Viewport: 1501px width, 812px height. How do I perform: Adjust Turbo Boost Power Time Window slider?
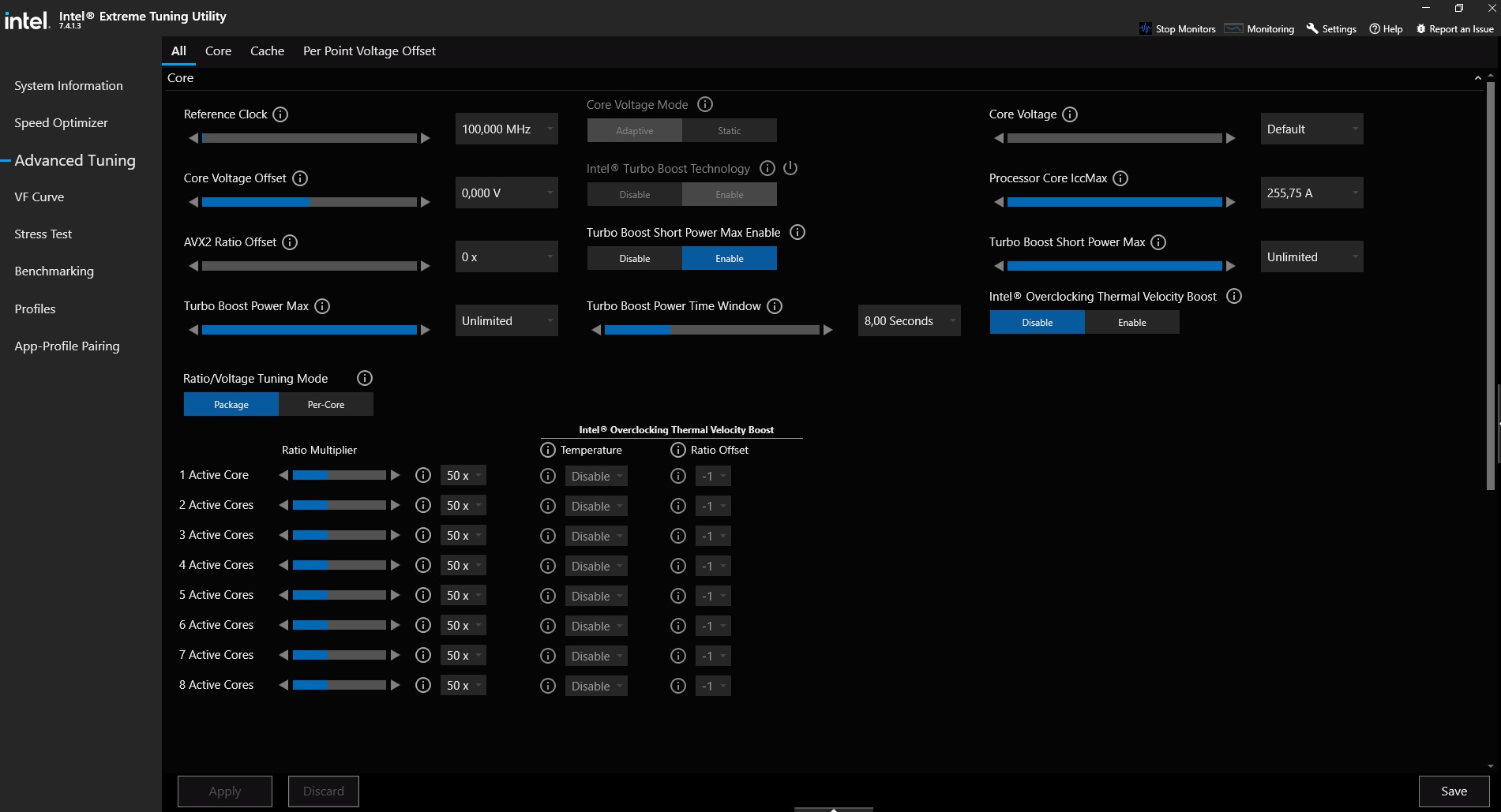point(712,330)
